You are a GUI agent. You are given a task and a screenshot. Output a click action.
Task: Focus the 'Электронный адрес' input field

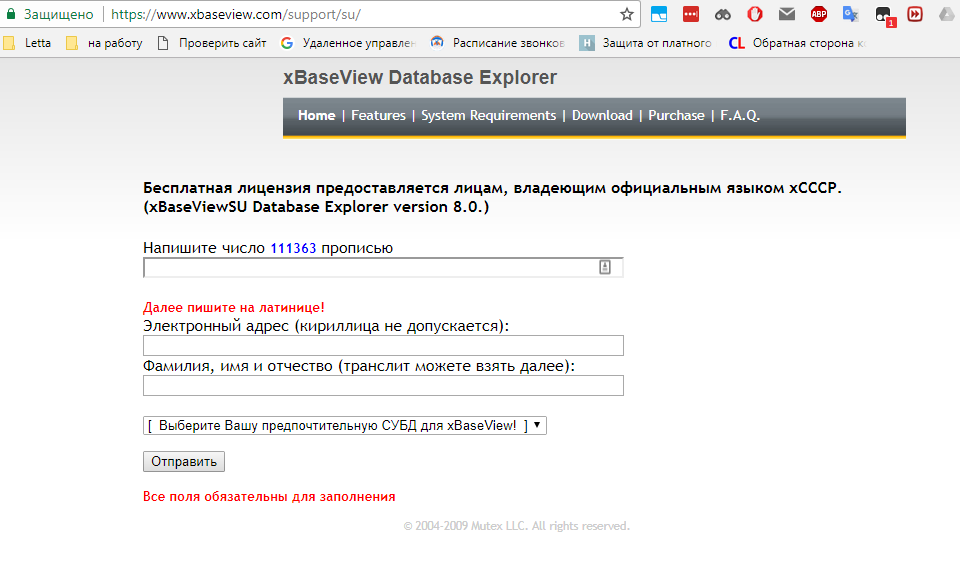[383, 345]
